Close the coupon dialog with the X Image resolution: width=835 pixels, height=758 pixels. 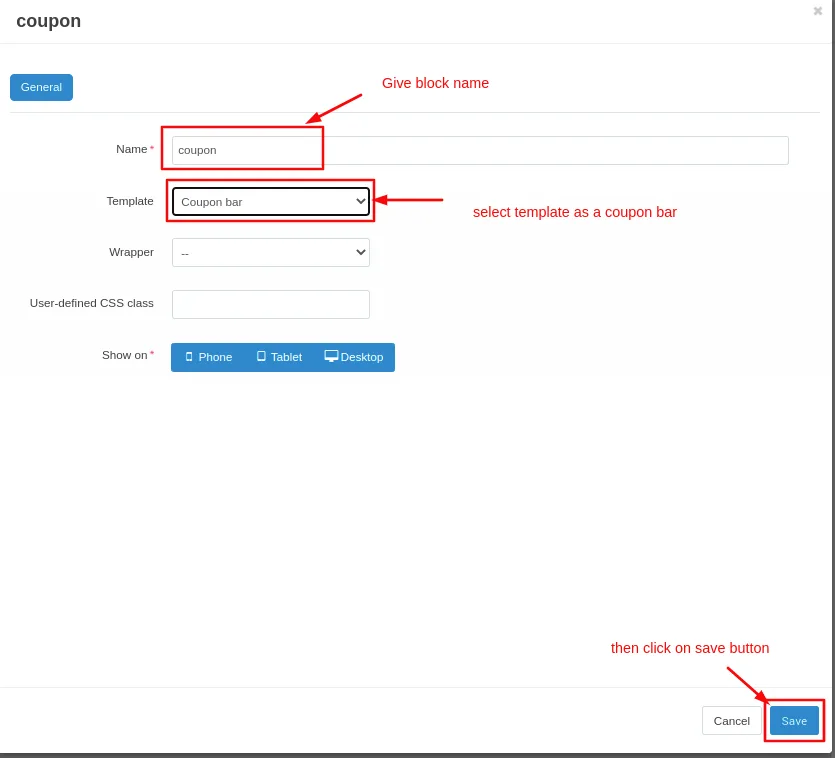point(817,11)
